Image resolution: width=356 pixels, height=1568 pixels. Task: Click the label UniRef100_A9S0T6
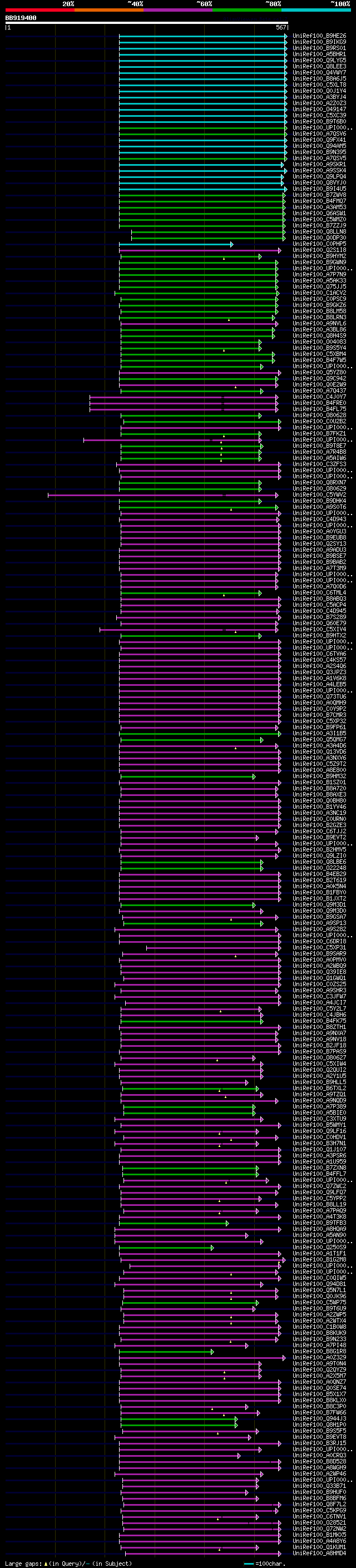pyautogui.click(x=319, y=507)
